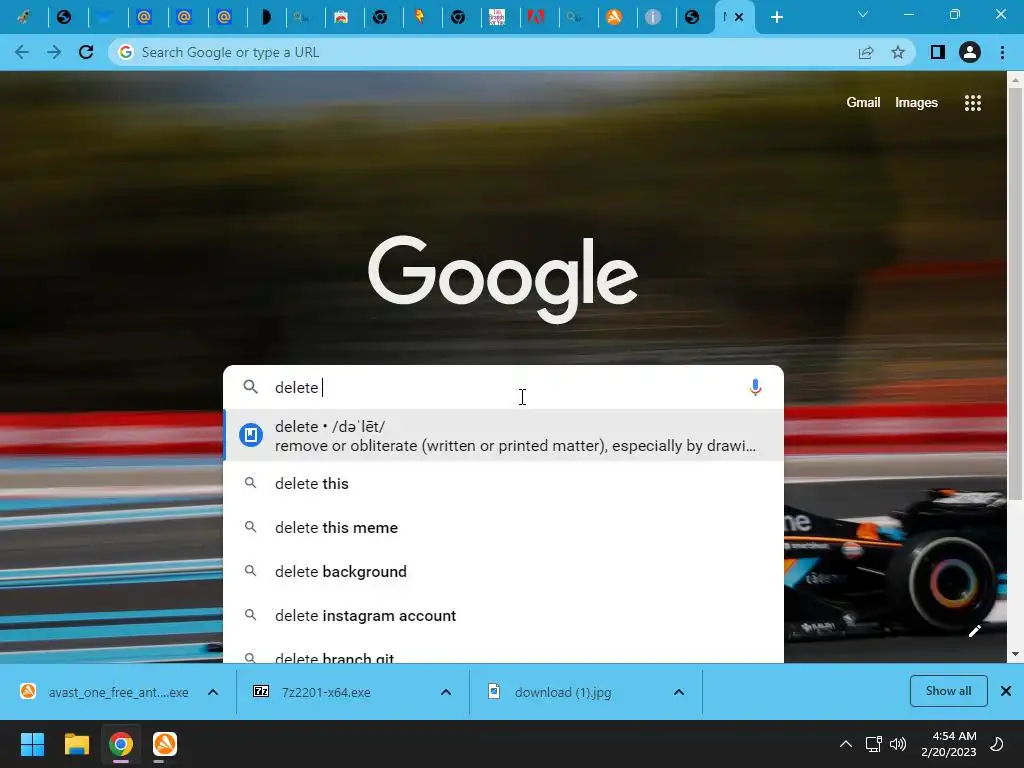Open Windows Start menu

click(x=32, y=744)
